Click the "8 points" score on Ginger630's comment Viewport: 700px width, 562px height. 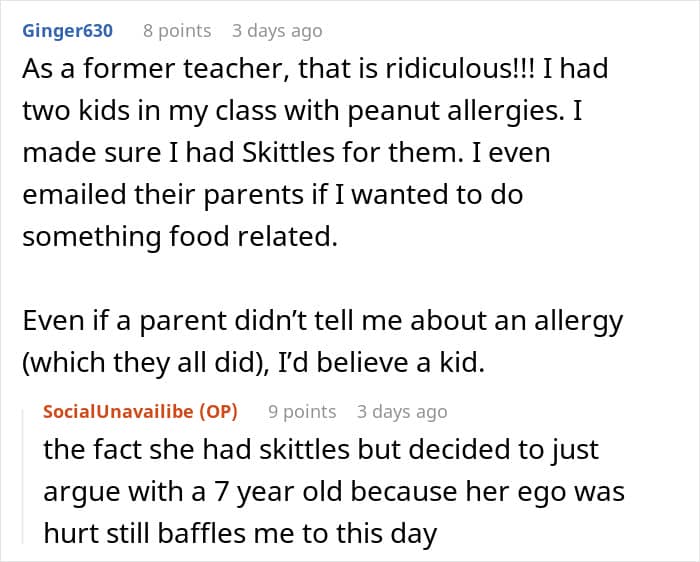[177, 31]
